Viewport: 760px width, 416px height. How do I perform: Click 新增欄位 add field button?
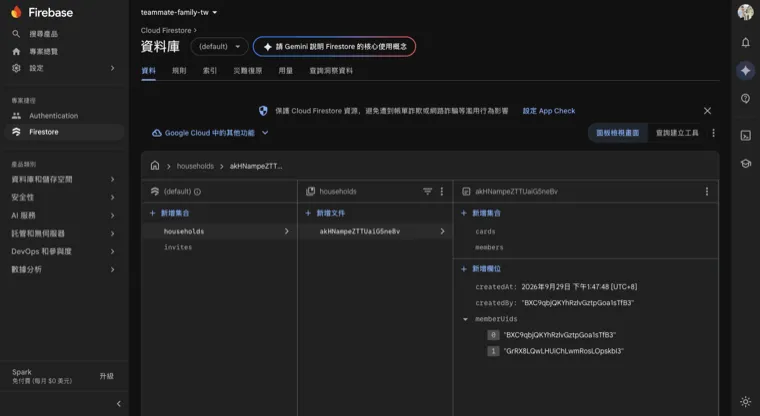point(481,269)
